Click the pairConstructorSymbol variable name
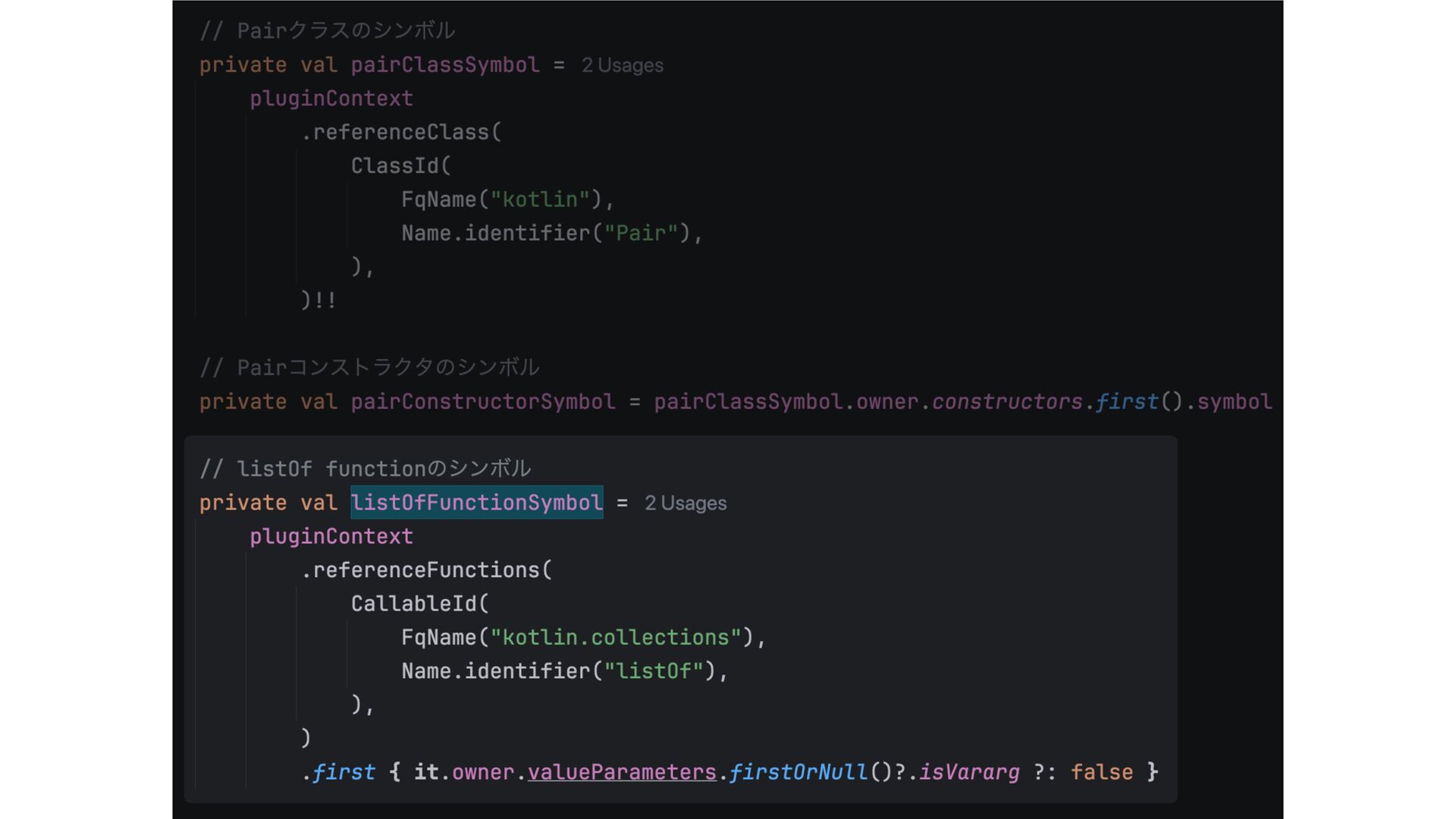This screenshot has height=819, width=1456. [x=482, y=402]
